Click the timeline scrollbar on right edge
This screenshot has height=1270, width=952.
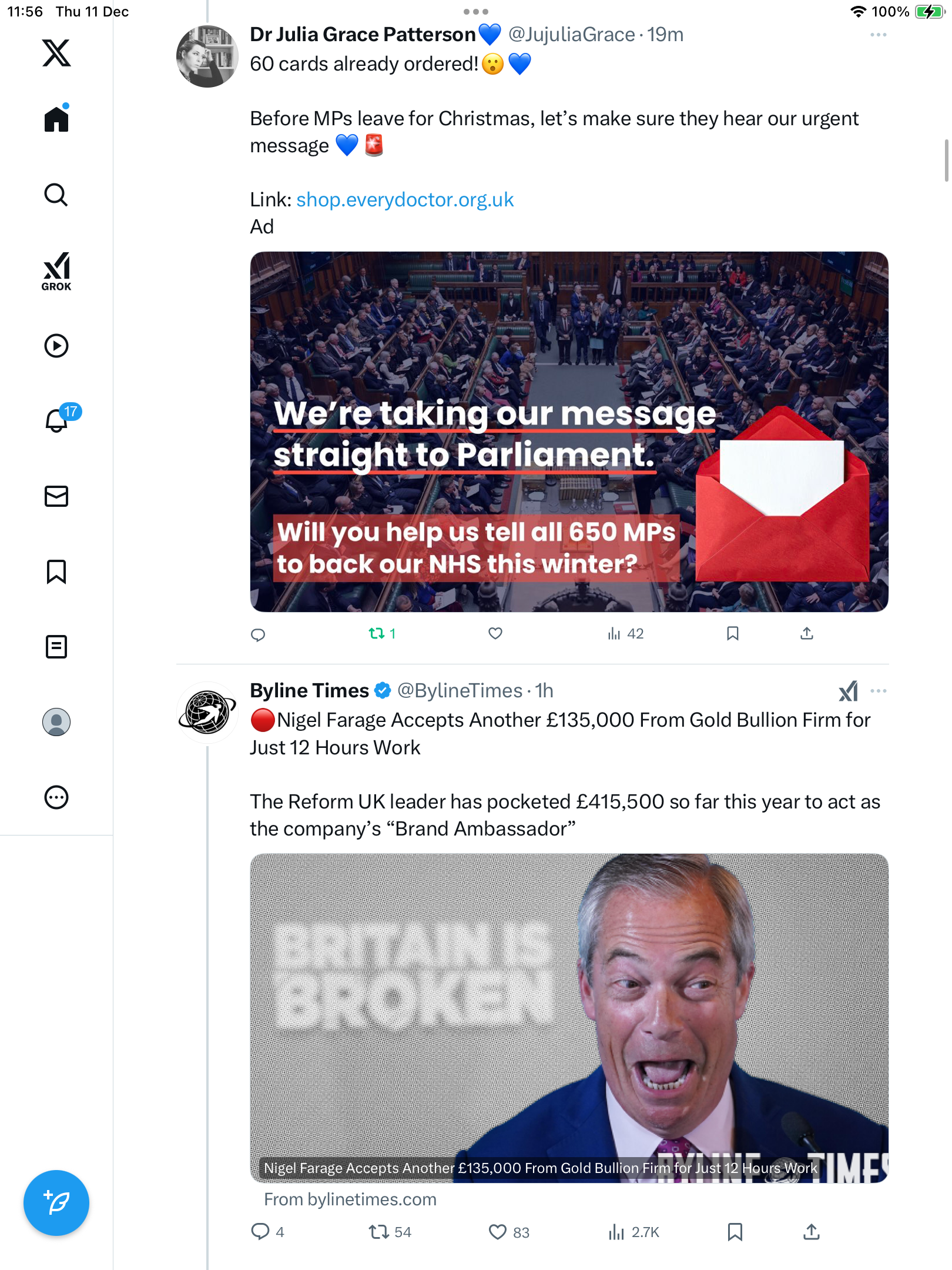tap(946, 161)
